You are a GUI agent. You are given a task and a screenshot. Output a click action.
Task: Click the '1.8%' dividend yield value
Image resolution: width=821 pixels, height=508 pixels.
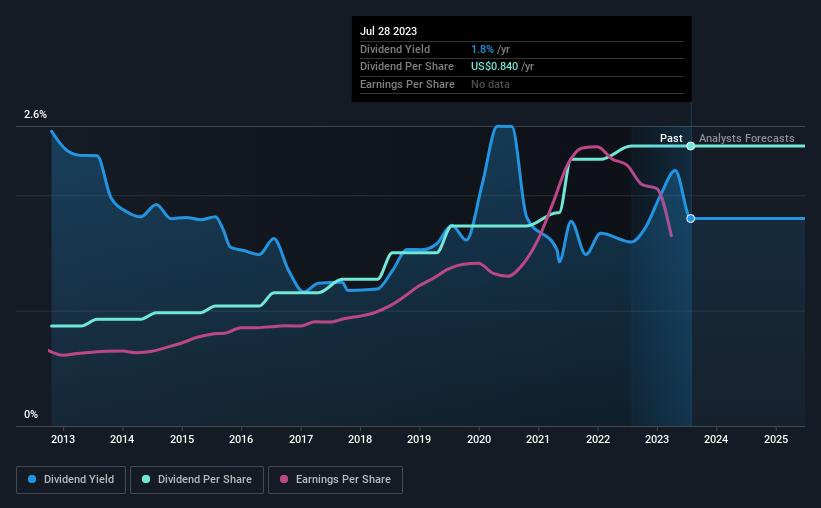[x=482, y=49]
